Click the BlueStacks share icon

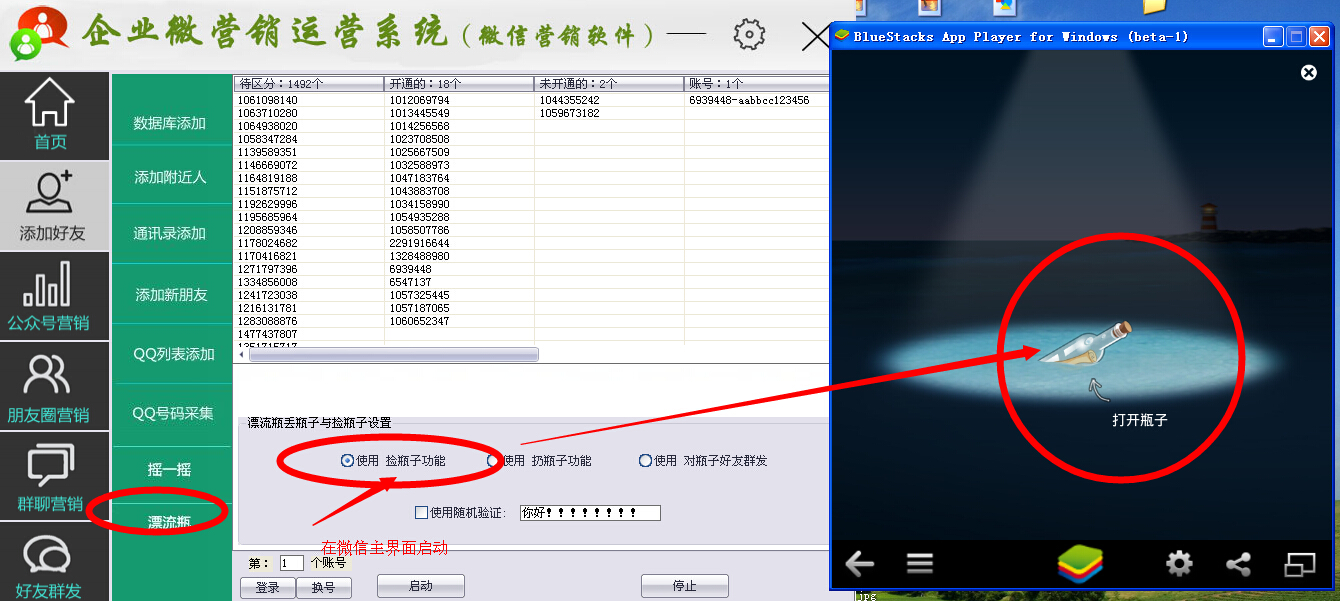coord(1239,564)
